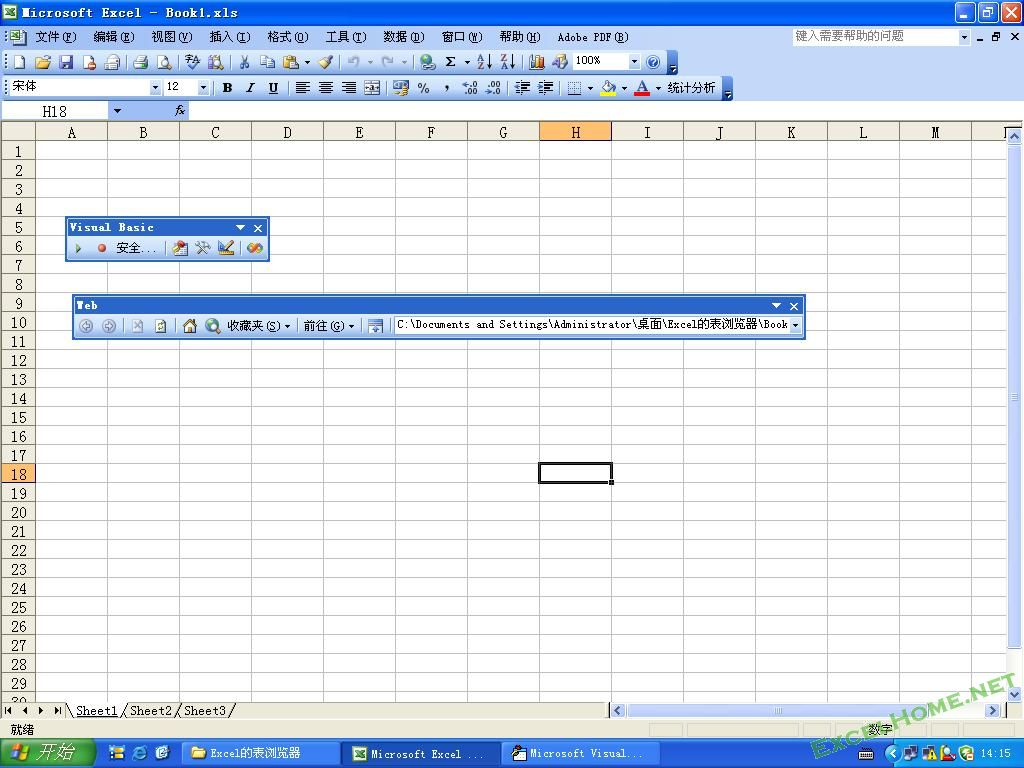This screenshot has height=768, width=1024.
Task: Increase decimal places icon
Action: (x=470, y=88)
